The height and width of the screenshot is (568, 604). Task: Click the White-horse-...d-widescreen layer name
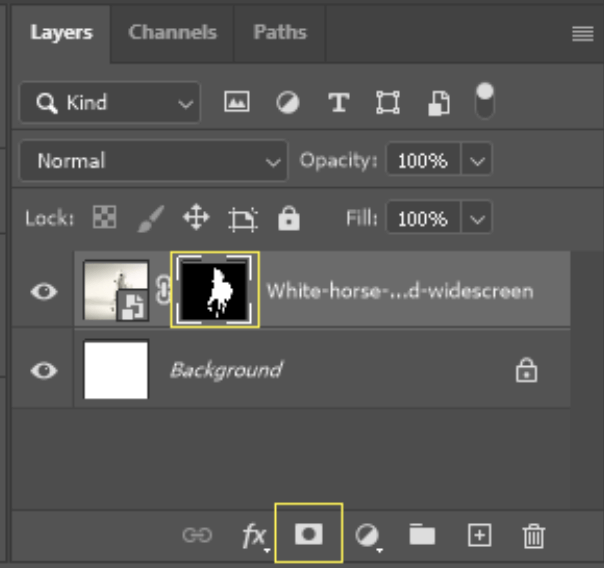click(400, 292)
